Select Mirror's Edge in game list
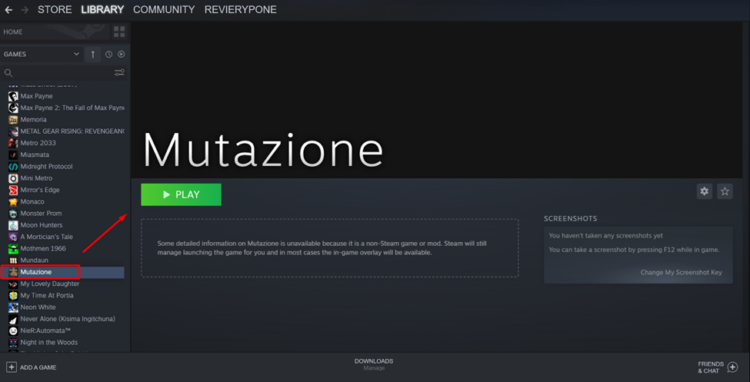The width and height of the screenshot is (750, 382). coord(66,190)
